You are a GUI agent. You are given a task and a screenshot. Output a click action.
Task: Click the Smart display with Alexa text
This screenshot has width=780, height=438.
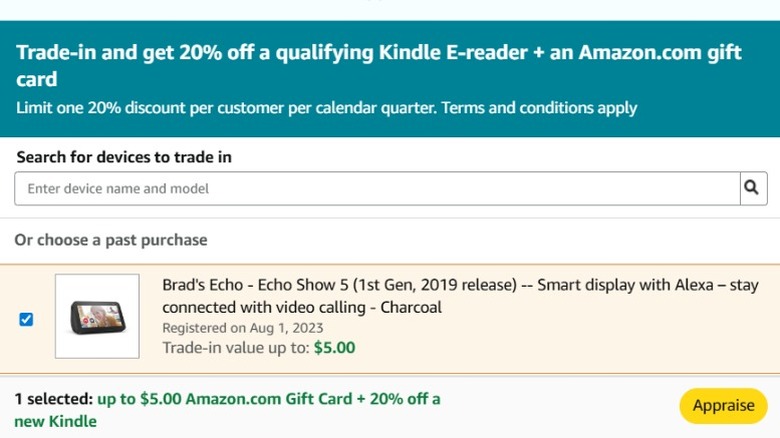(x=620, y=285)
